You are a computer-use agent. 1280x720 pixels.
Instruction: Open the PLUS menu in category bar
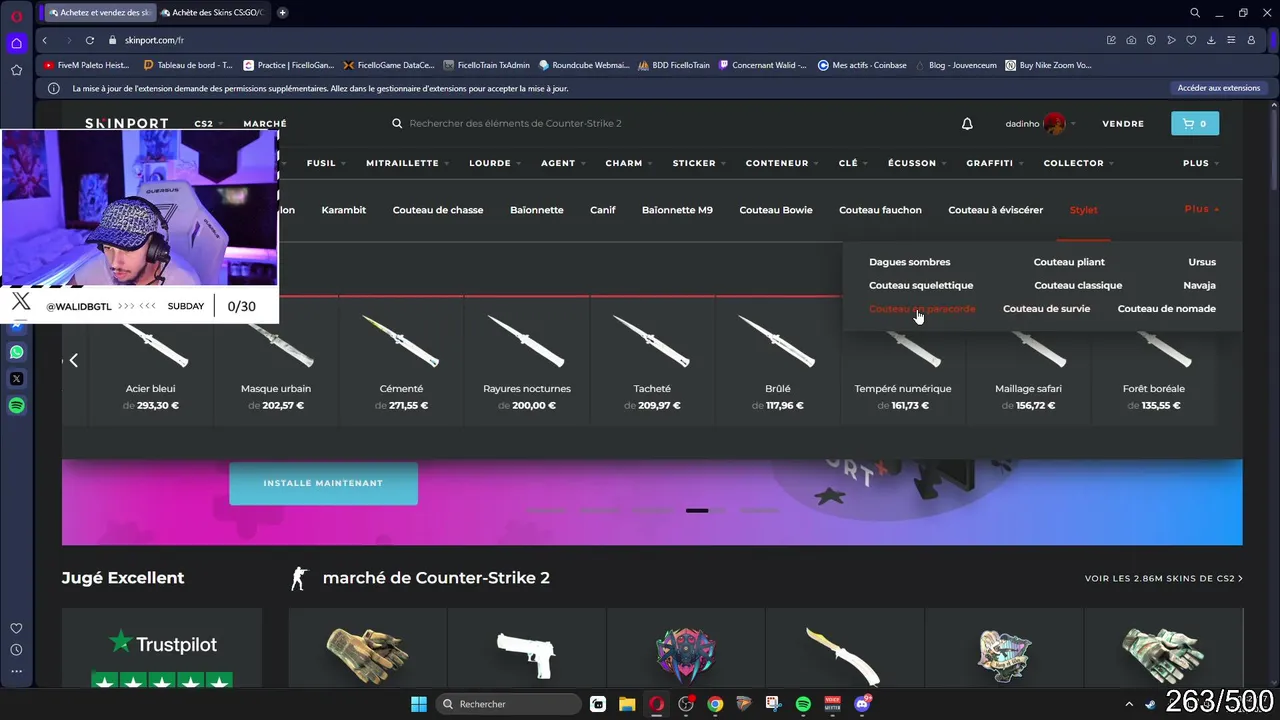[x=1200, y=163]
